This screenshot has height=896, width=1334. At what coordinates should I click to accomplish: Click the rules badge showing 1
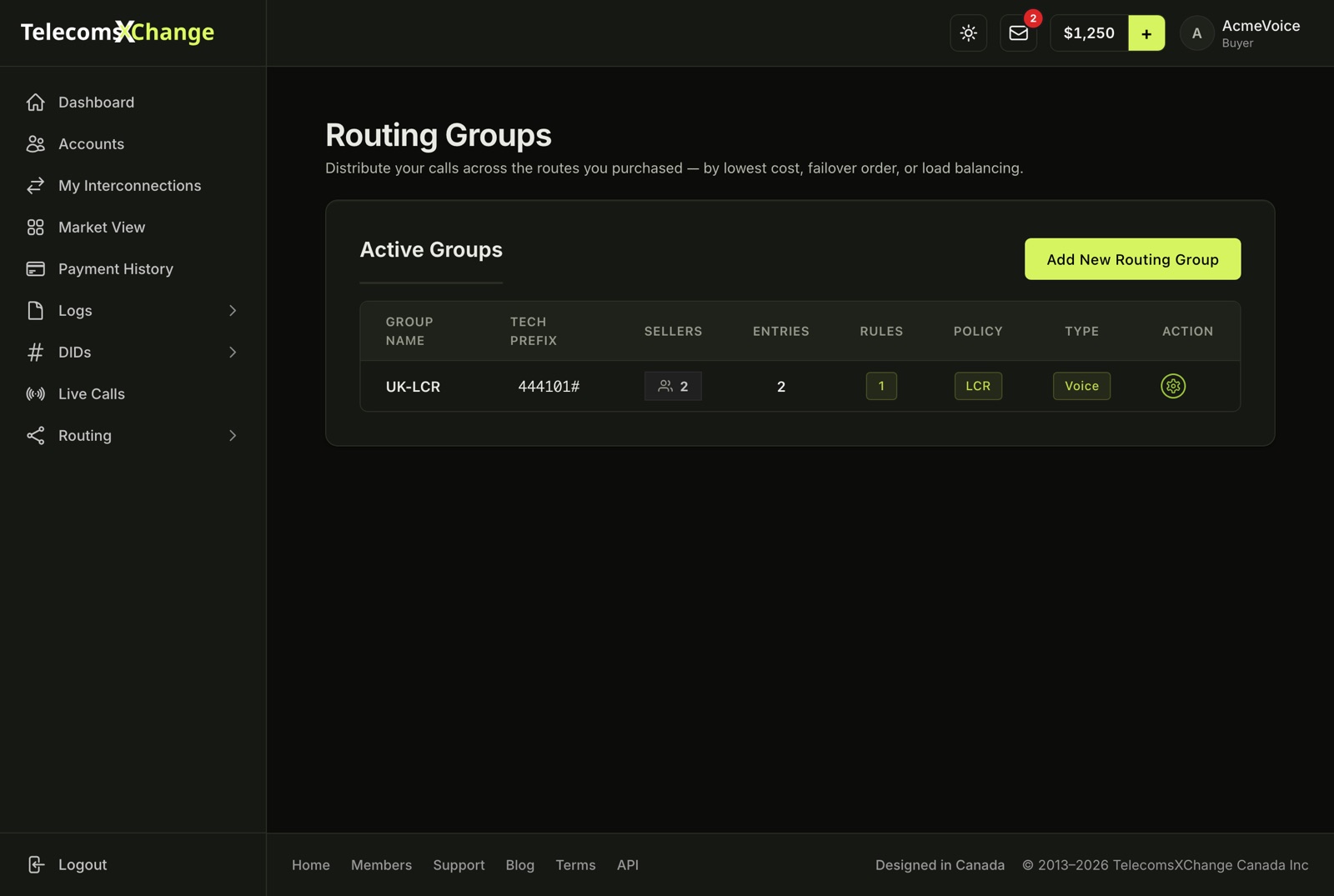pyautogui.click(x=881, y=386)
